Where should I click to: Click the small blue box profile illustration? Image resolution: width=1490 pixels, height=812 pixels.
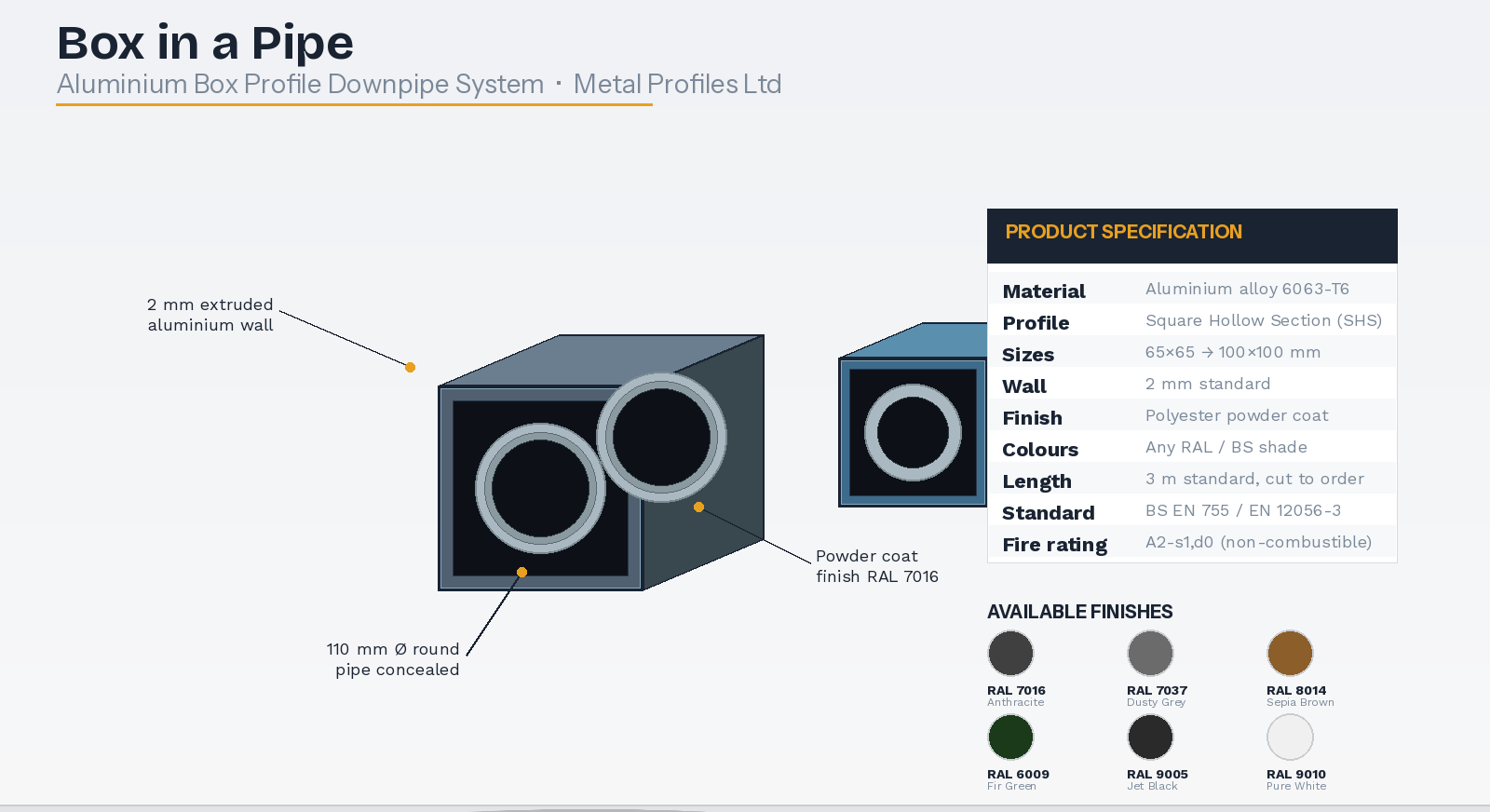tap(913, 415)
